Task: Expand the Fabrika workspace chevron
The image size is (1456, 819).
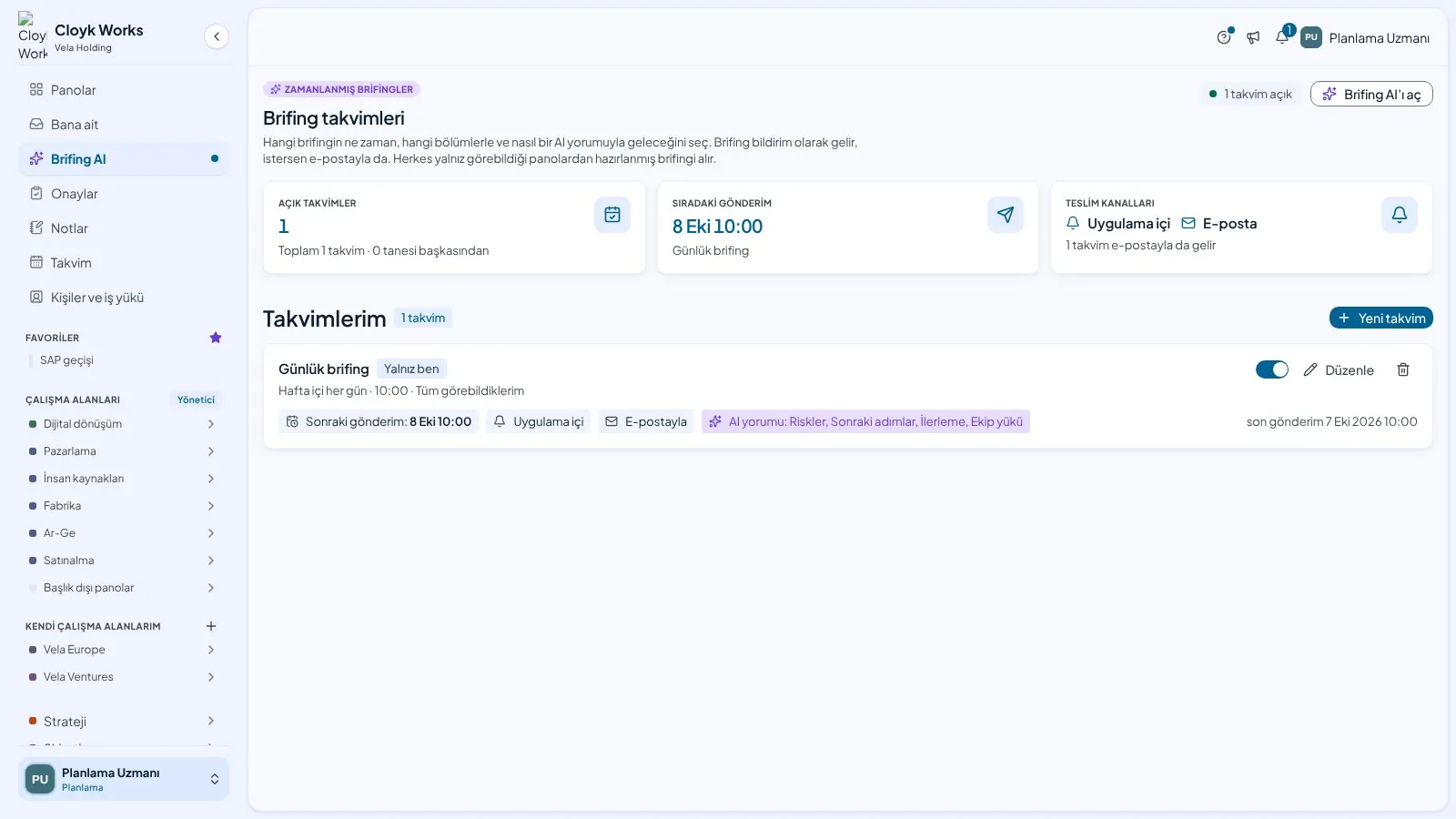Action: 211,506
